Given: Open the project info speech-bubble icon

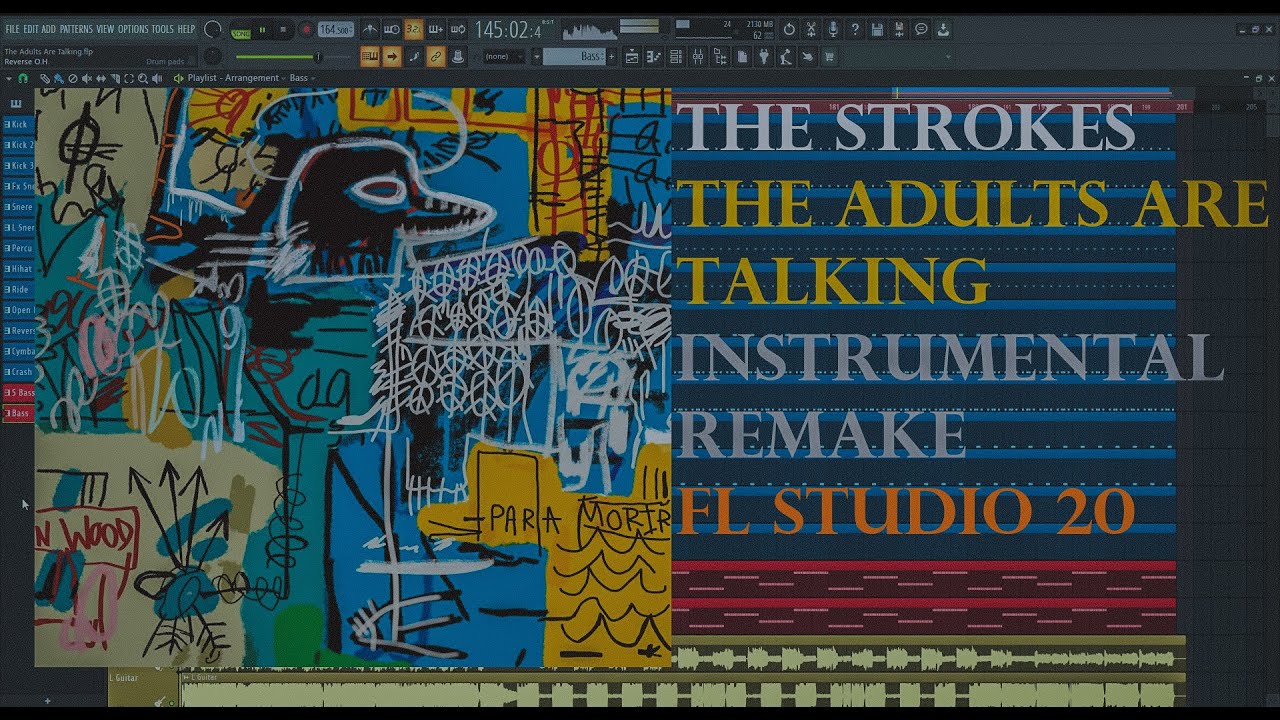Looking at the screenshot, I should click(x=921, y=30).
